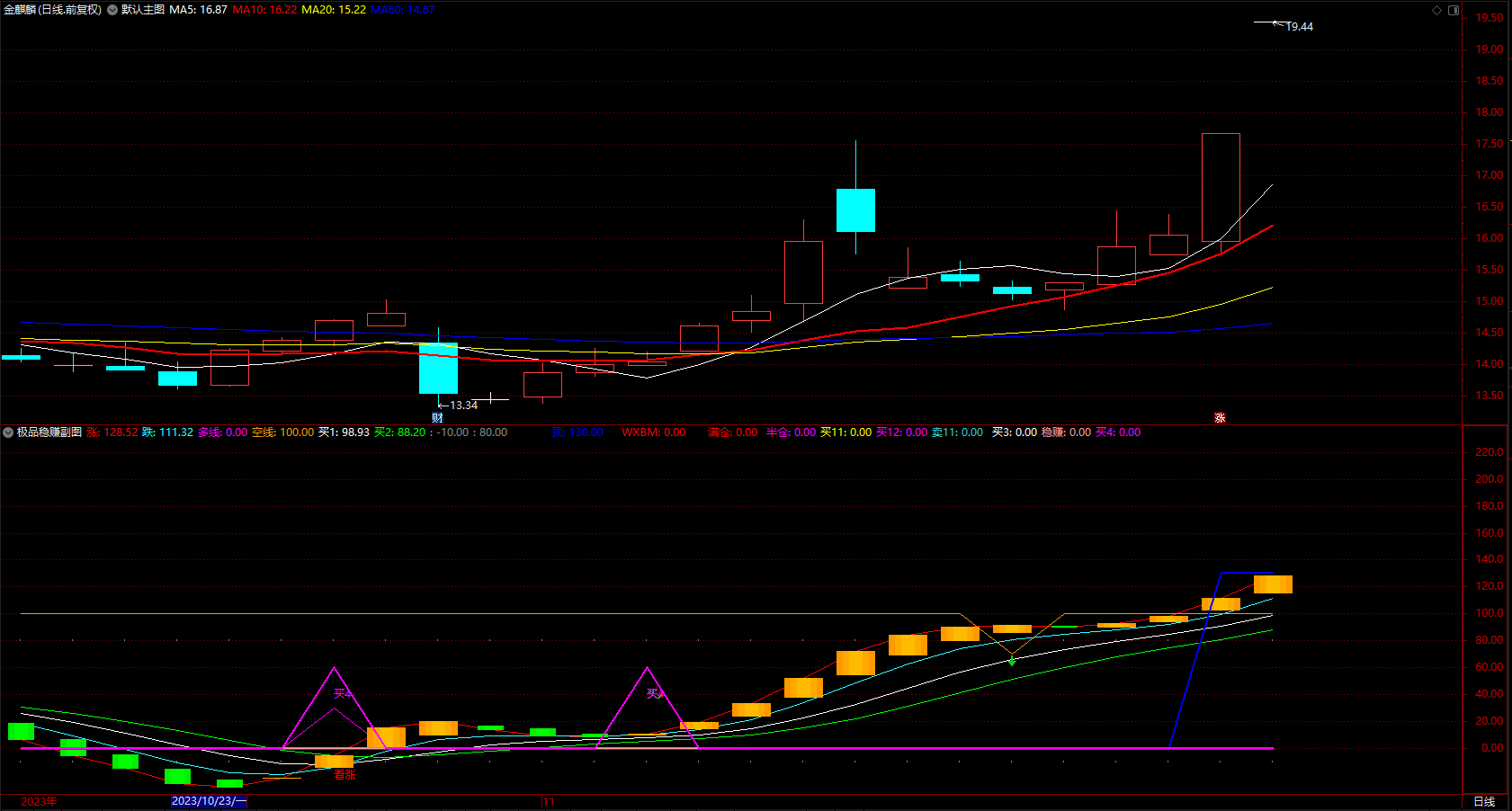Select the WXBM: 0.00 indicator value
Image resolution: width=1512 pixels, height=811 pixels.
pyautogui.click(x=653, y=432)
